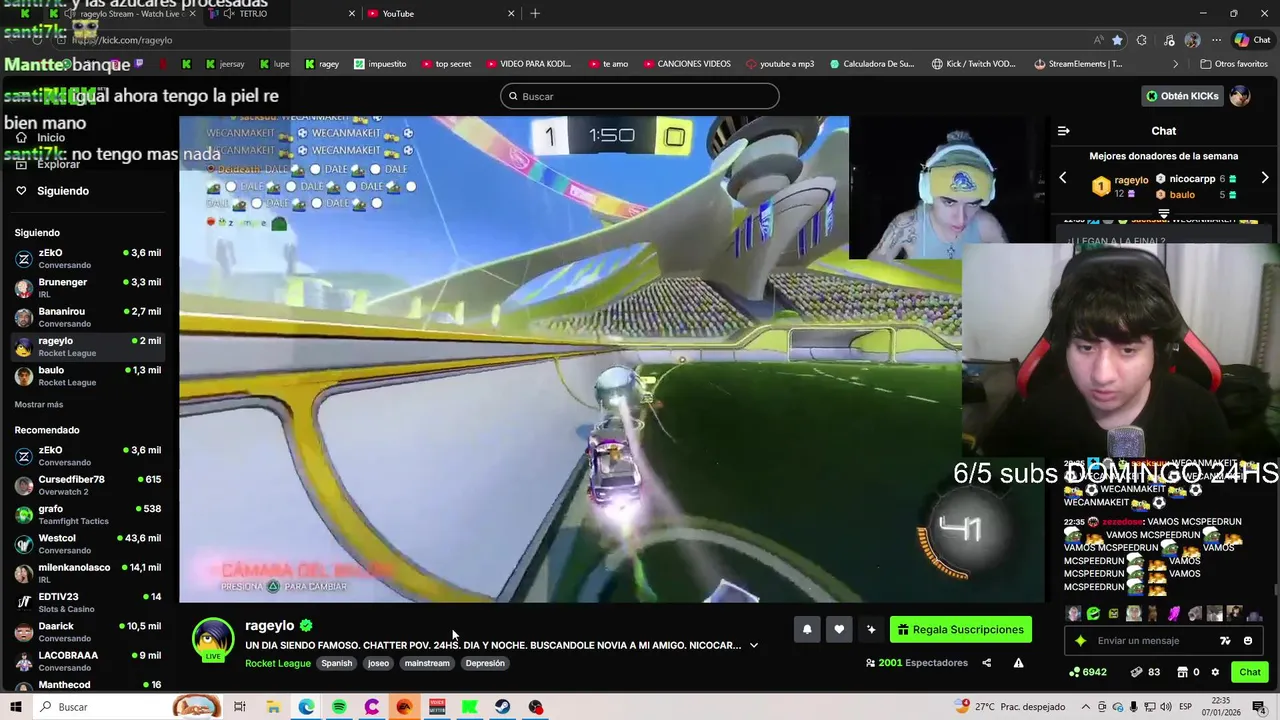The height and width of the screenshot is (720, 1280).
Task: Open the EA app from the taskbar
Action: pyautogui.click(x=405, y=707)
